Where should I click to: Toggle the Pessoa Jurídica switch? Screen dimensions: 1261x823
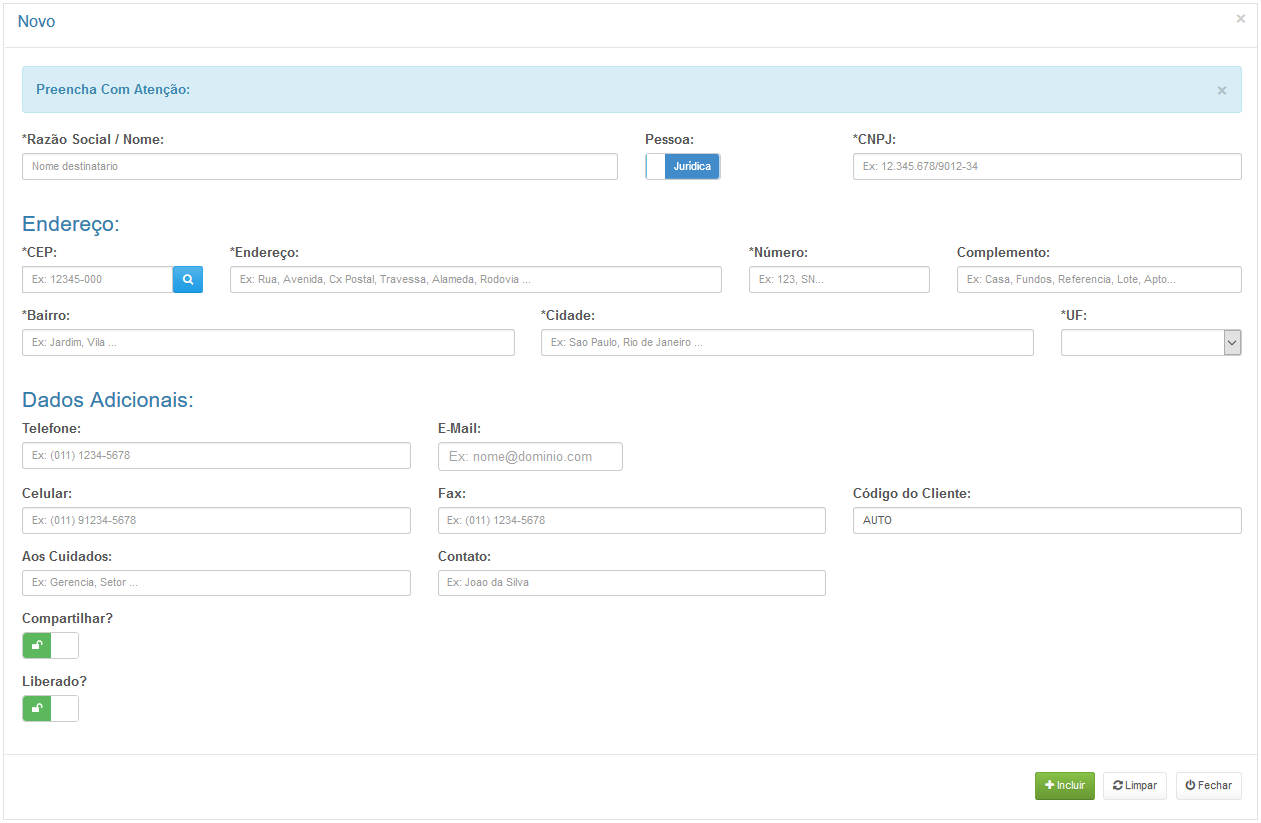[x=682, y=167]
